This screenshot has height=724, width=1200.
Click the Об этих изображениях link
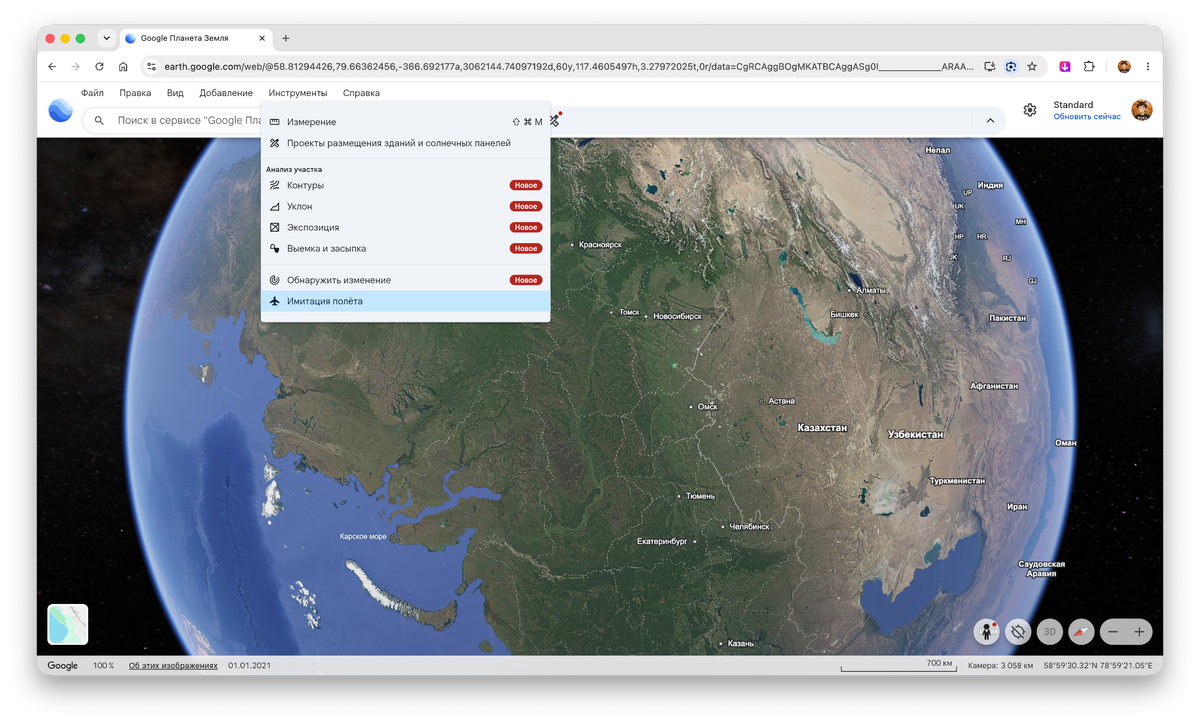click(x=173, y=666)
